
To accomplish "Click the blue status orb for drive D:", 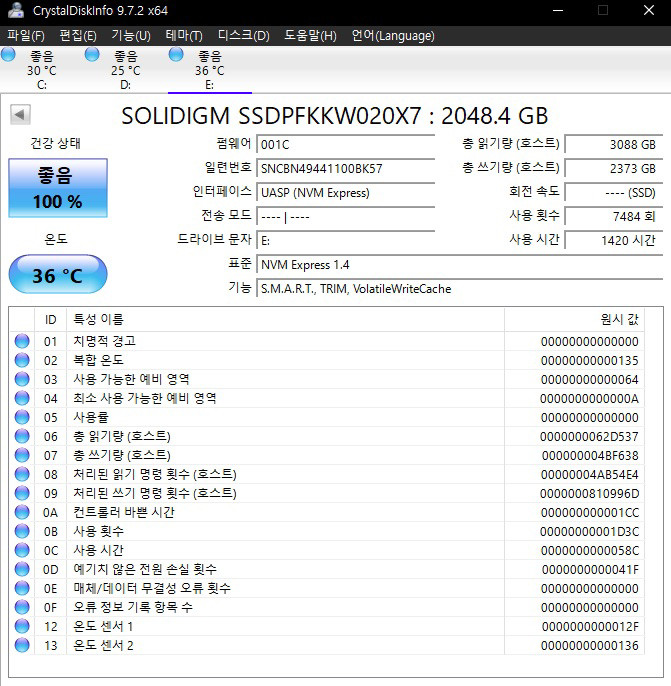I will tap(92, 55).
